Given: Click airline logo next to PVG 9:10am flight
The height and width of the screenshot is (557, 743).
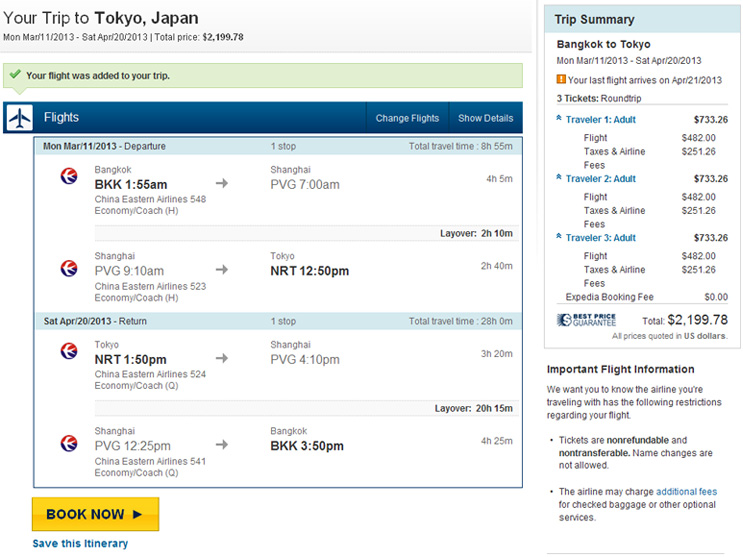Looking at the screenshot, I should [x=68, y=270].
